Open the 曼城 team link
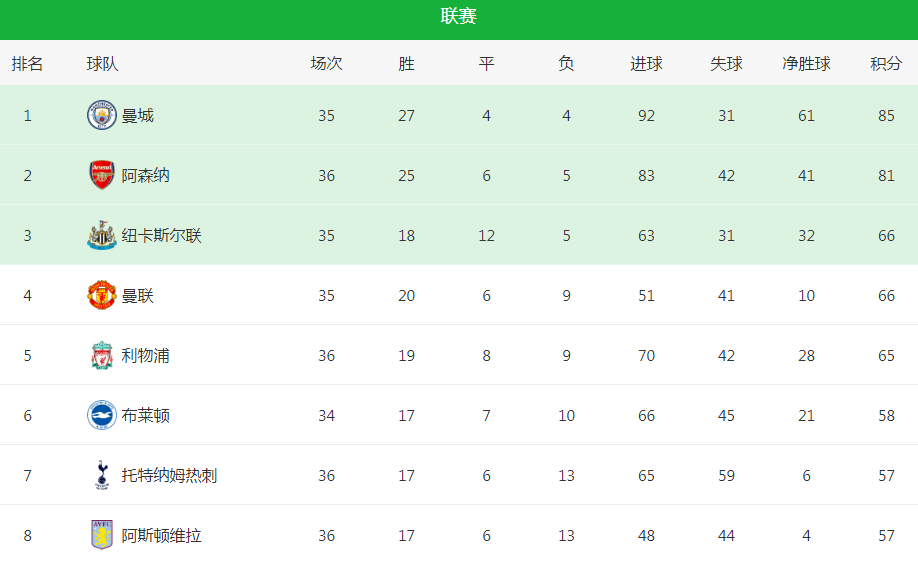The image size is (918, 564). pos(138,115)
